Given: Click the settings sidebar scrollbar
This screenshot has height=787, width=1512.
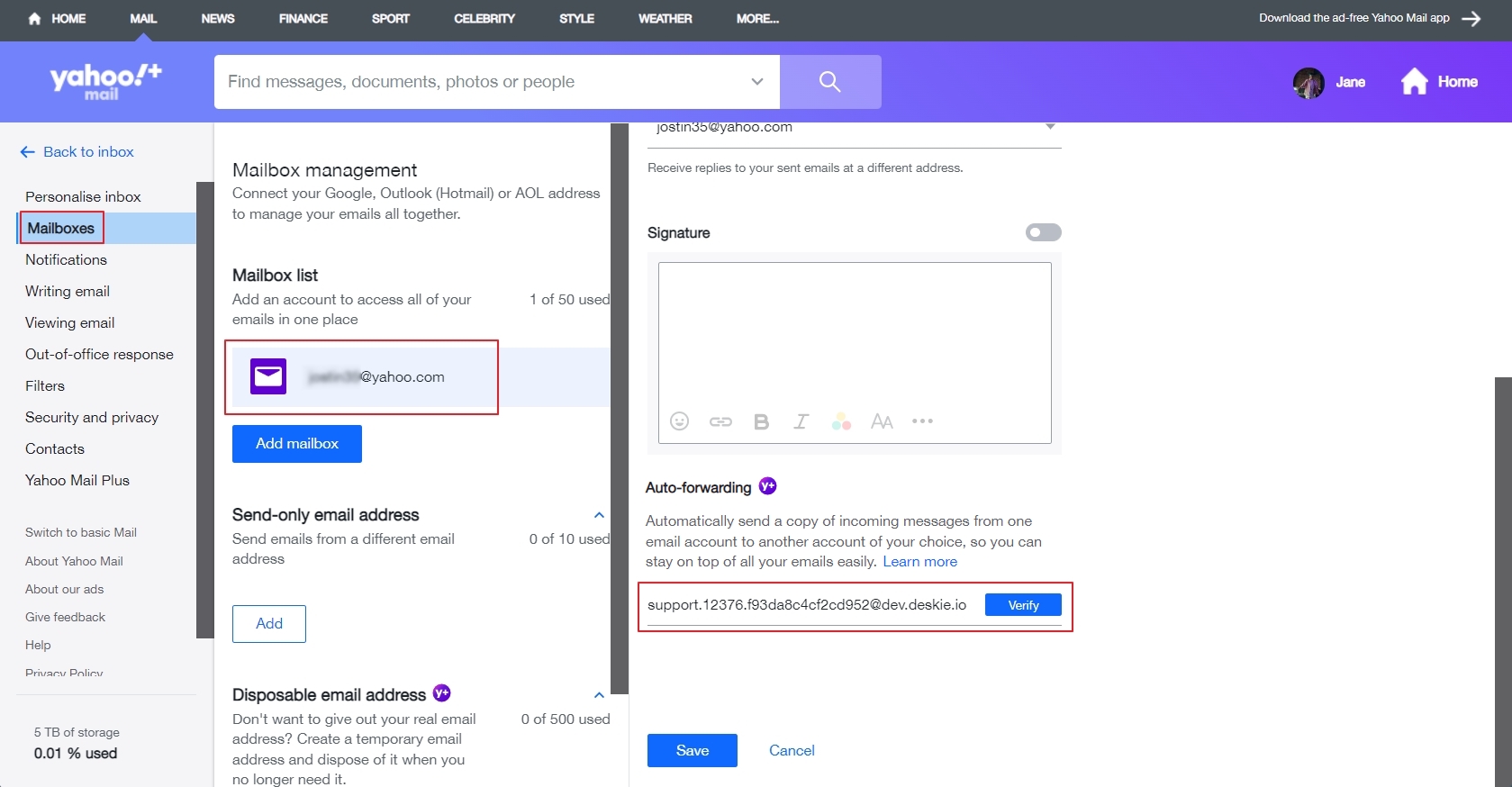Looking at the screenshot, I should [x=205, y=410].
